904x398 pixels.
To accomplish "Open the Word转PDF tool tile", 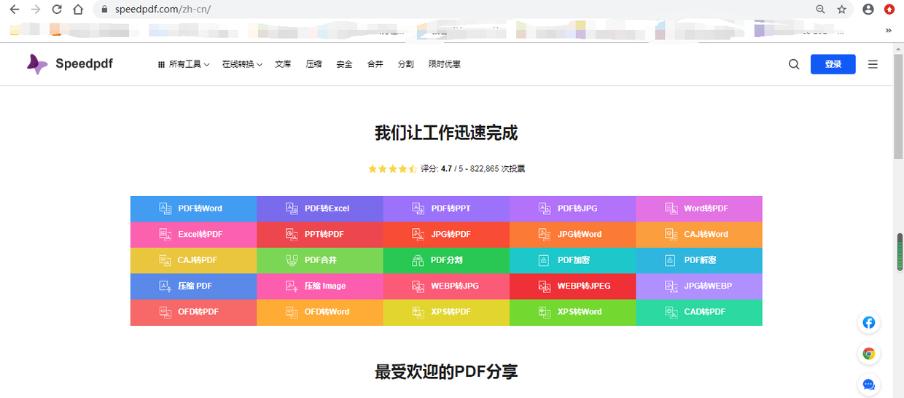I will pyautogui.click(x=699, y=209).
